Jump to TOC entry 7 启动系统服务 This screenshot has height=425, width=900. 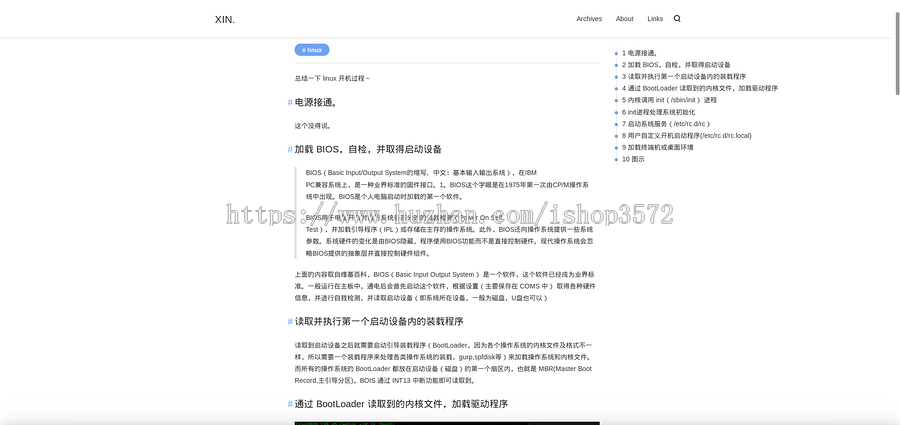click(666, 123)
